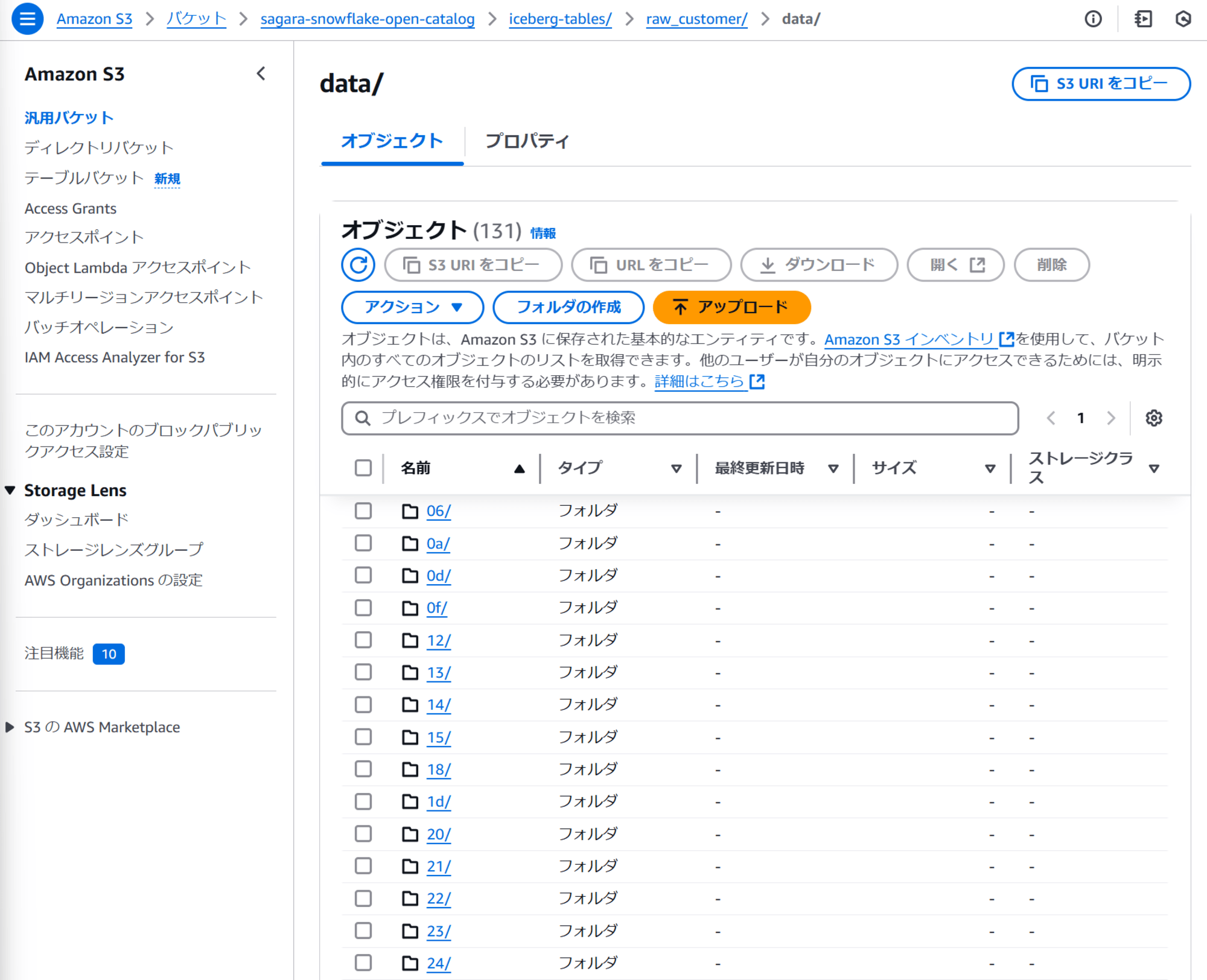Click the search magnifier icon
This screenshot has height=980, width=1207.
coord(363,418)
